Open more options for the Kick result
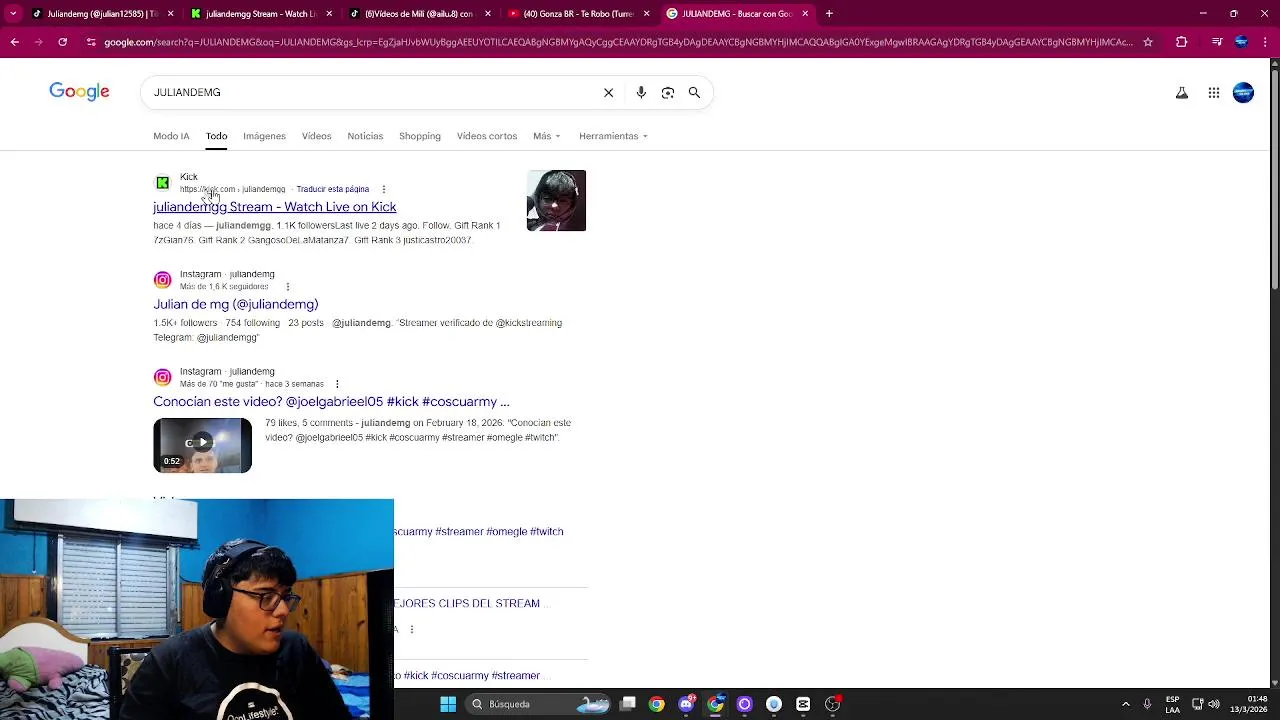1280x720 pixels. 383,189
